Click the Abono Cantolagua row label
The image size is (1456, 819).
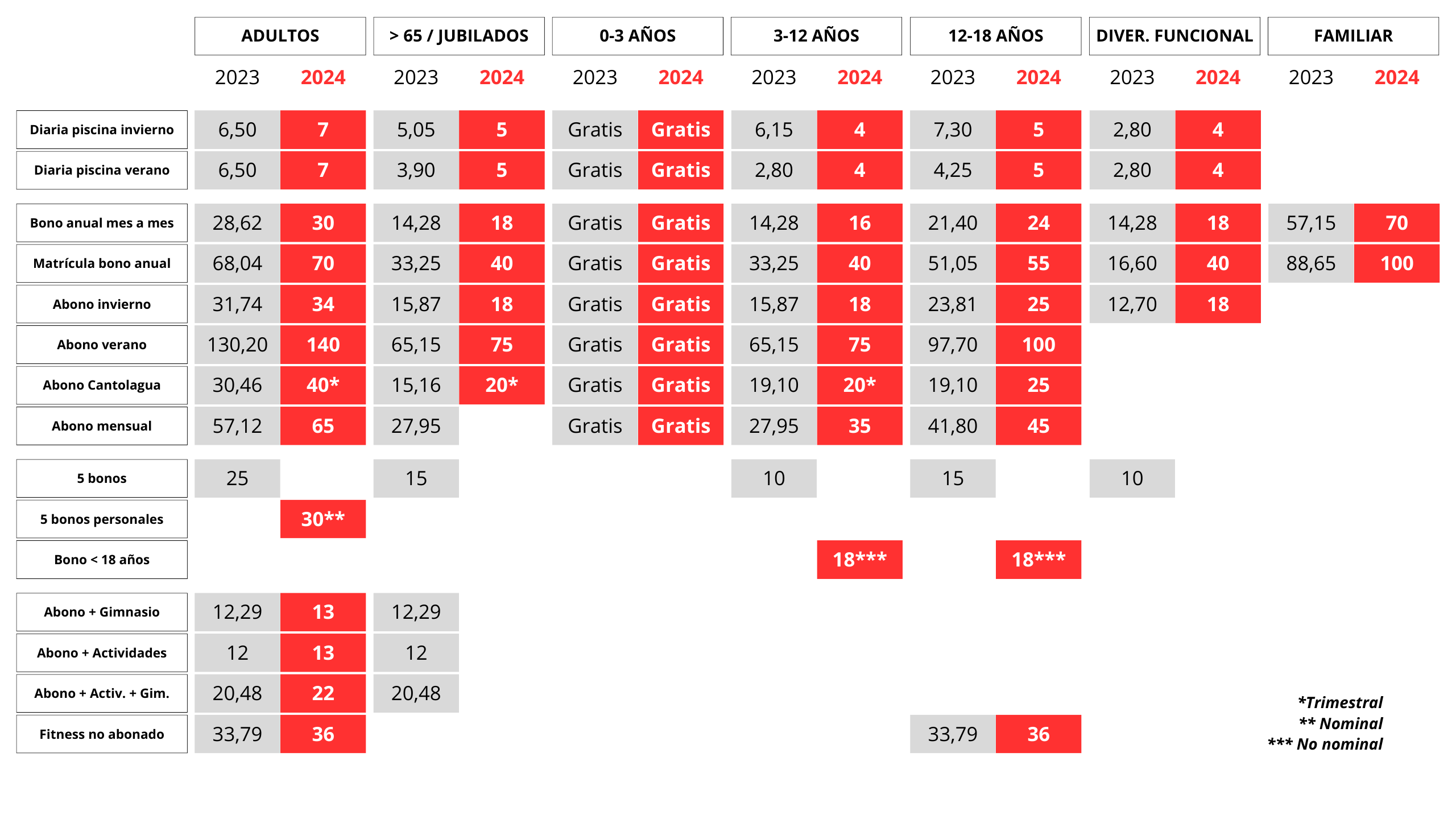[102, 385]
